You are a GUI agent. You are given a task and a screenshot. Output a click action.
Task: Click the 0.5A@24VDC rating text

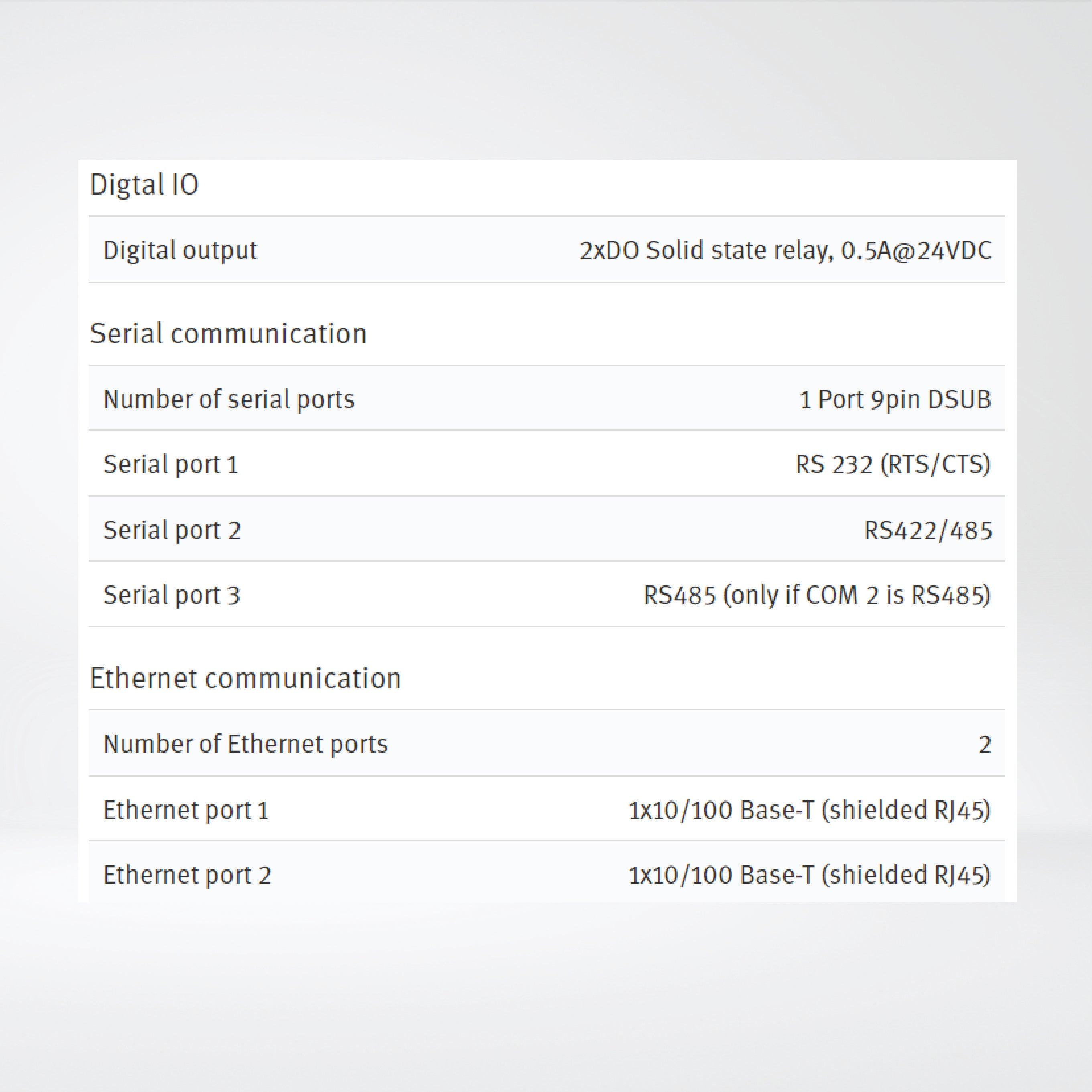pos(915,250)
